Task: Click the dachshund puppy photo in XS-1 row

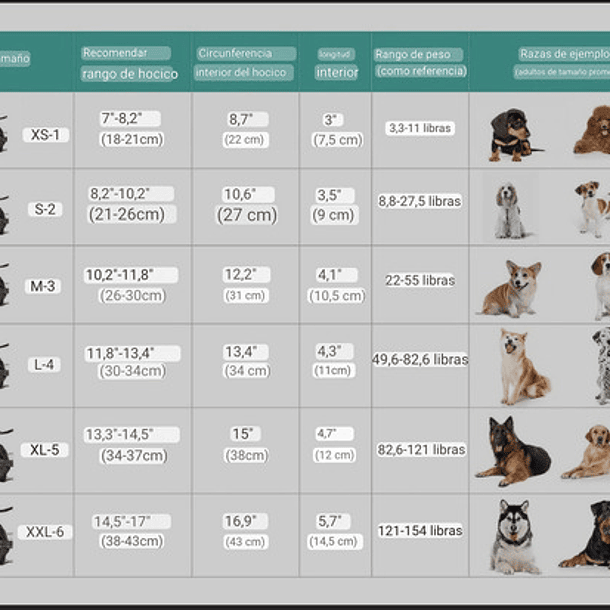Action: click(x=514, y=135)
